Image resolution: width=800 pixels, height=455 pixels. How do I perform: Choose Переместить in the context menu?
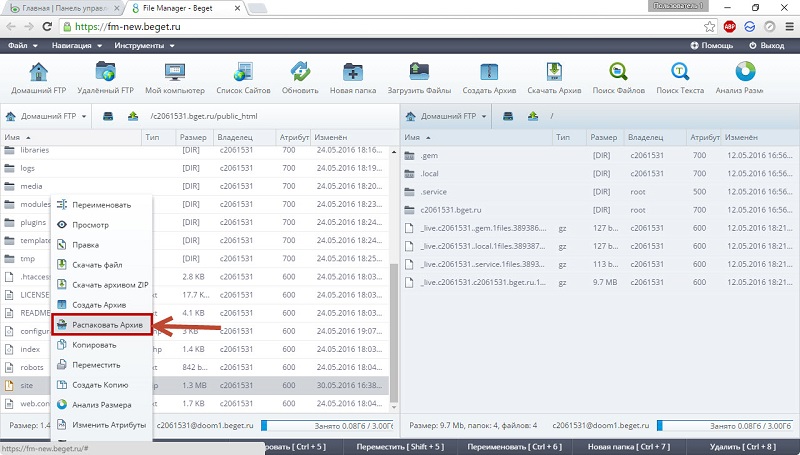102,365
